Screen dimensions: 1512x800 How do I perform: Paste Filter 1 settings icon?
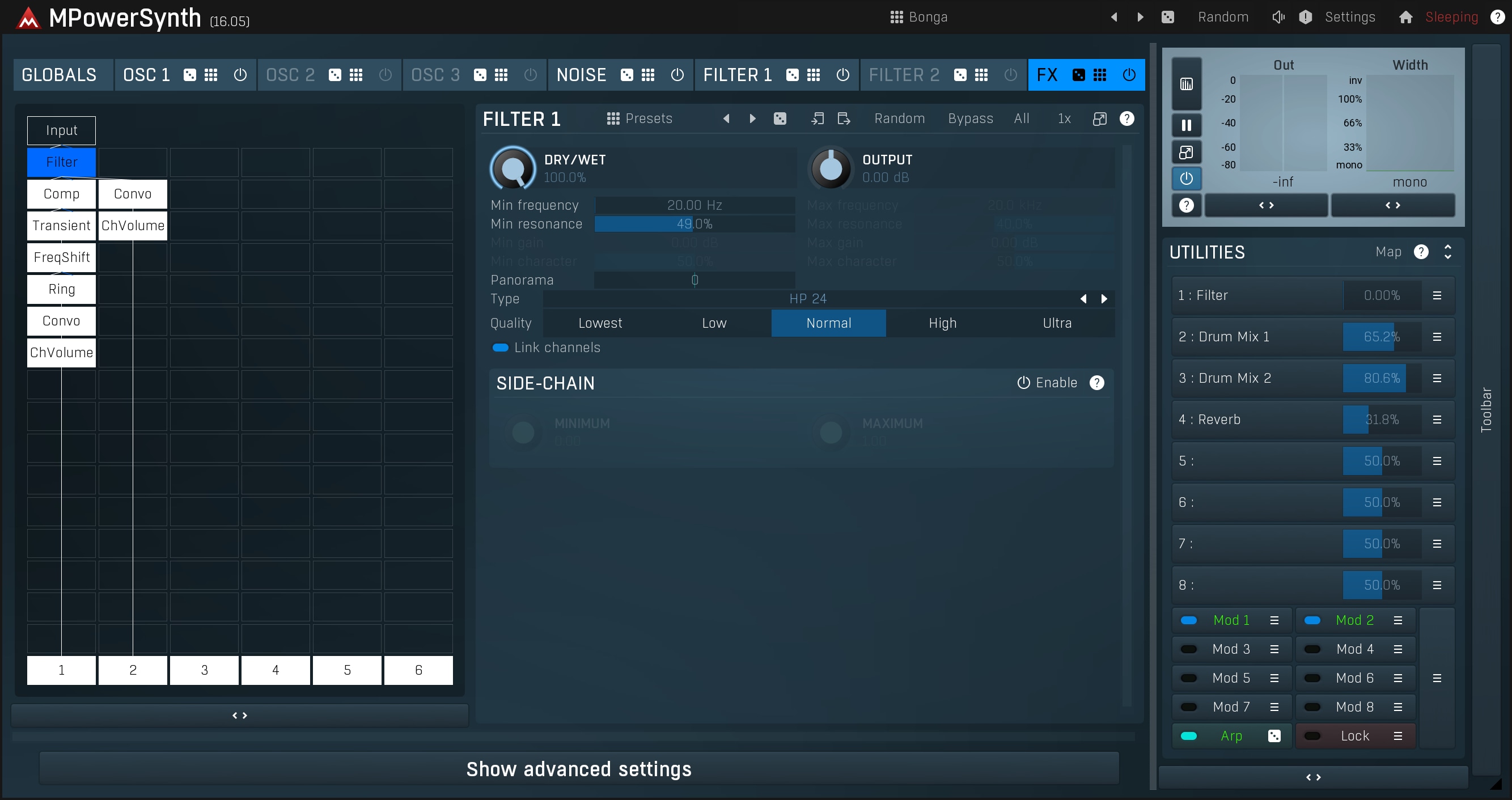pyautogui.click(x=844, y=118)
